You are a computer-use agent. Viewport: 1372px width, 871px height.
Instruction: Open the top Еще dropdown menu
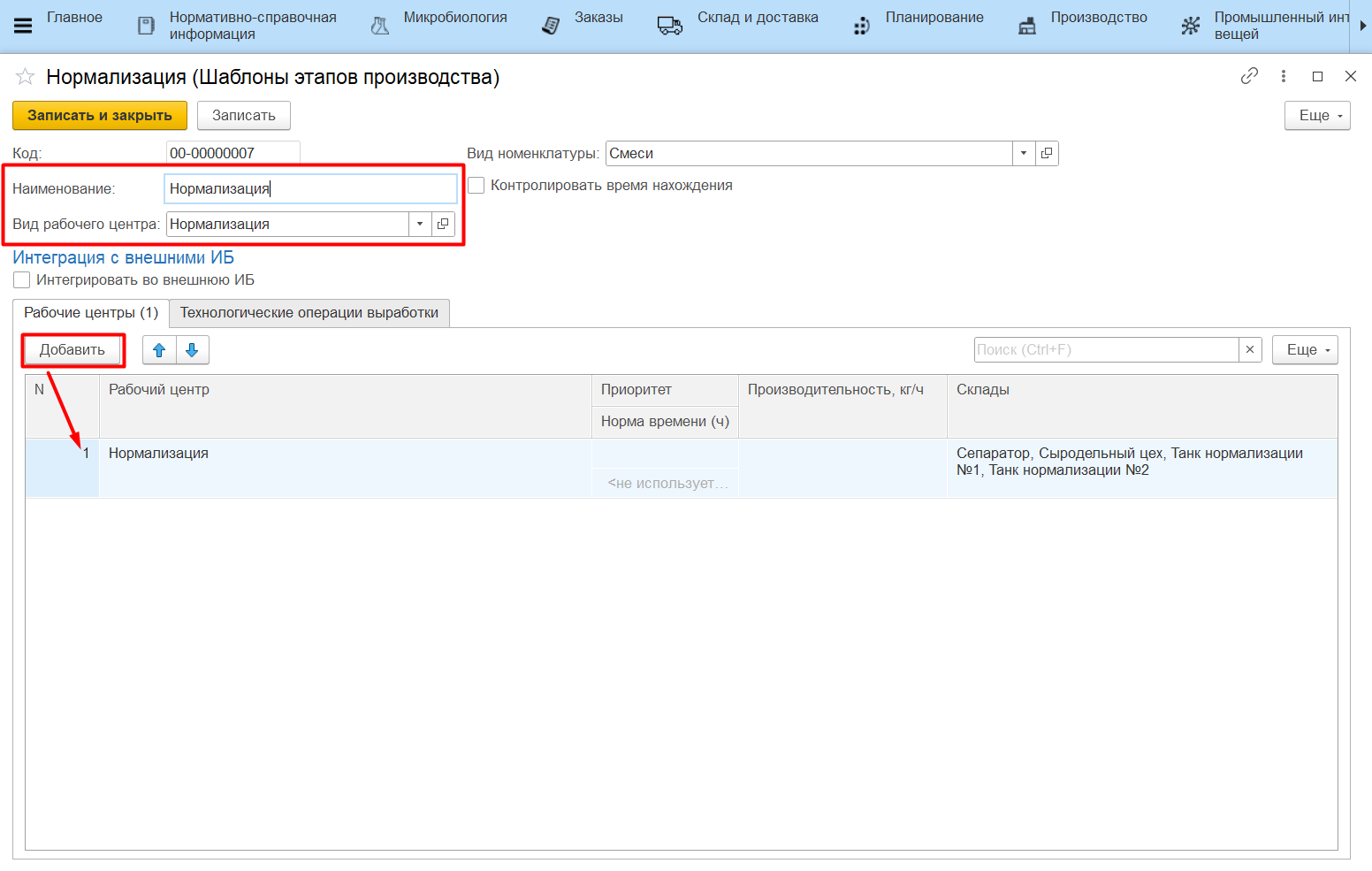pyautogui.click(x=1316, y=116)
